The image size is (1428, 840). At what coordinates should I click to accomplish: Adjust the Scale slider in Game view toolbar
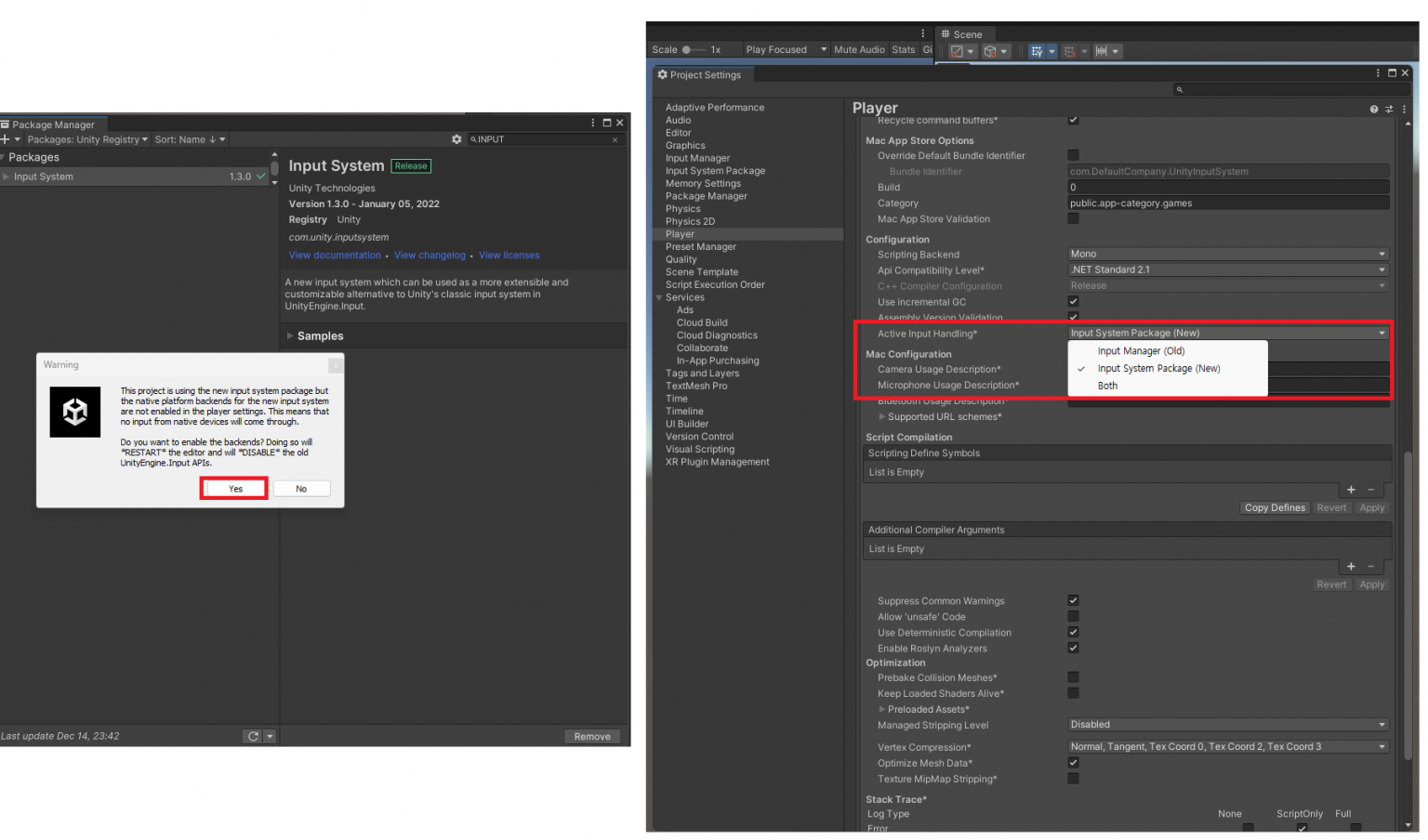click(685, 49)
